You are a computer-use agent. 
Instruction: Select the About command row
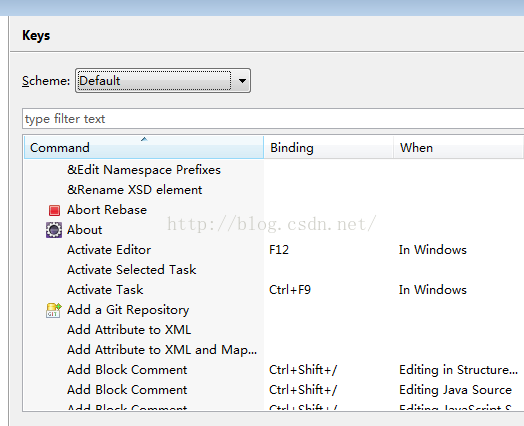tap(84, 230)
